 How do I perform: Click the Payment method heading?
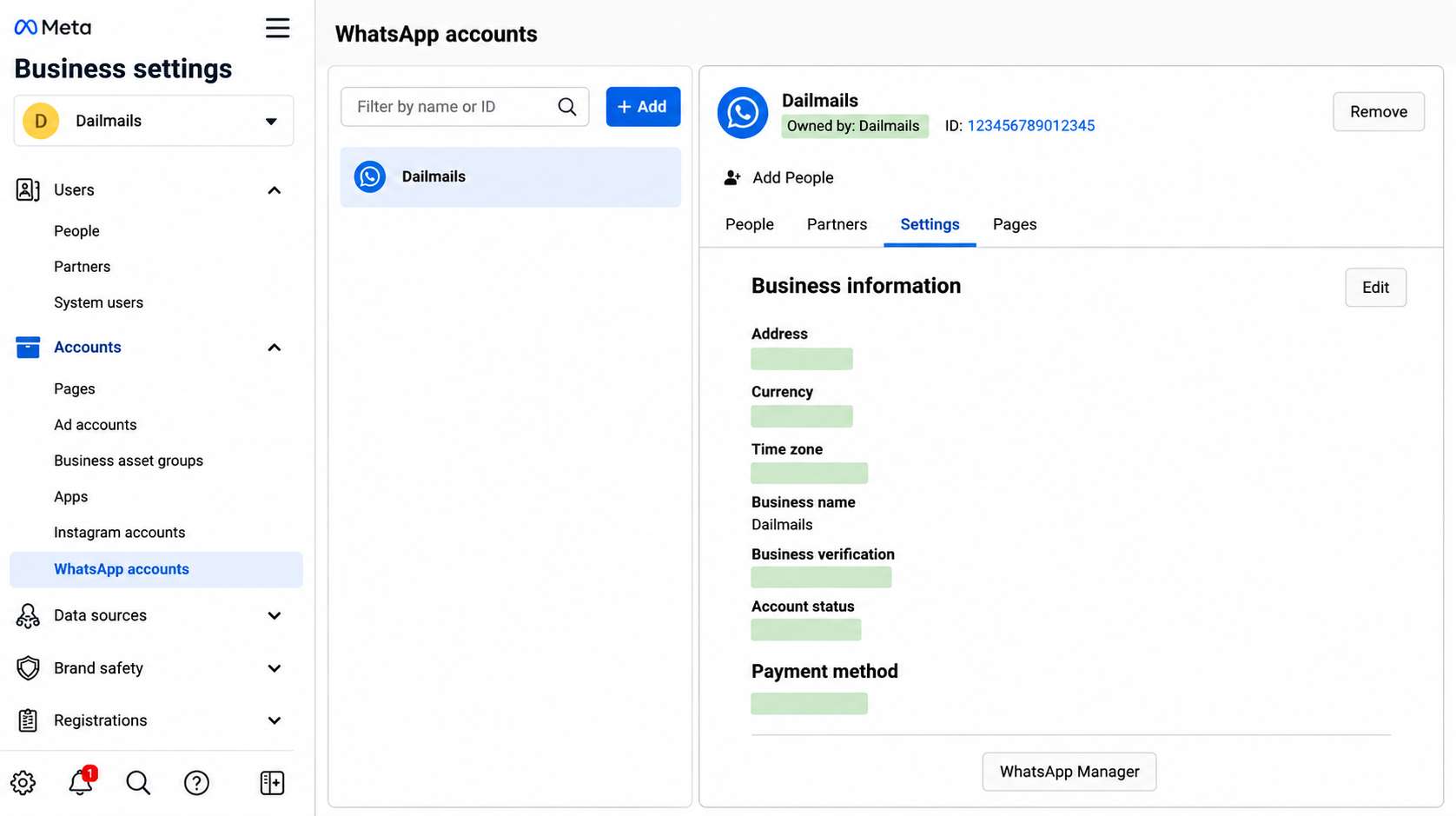click(x=824, y=672)
